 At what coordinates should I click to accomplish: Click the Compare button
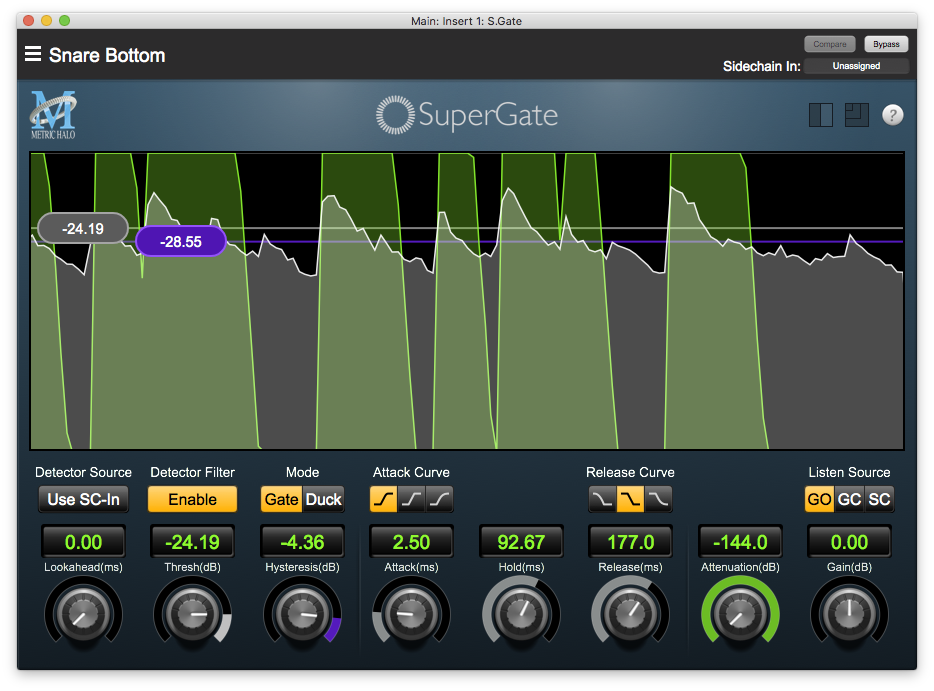(830, 44)
